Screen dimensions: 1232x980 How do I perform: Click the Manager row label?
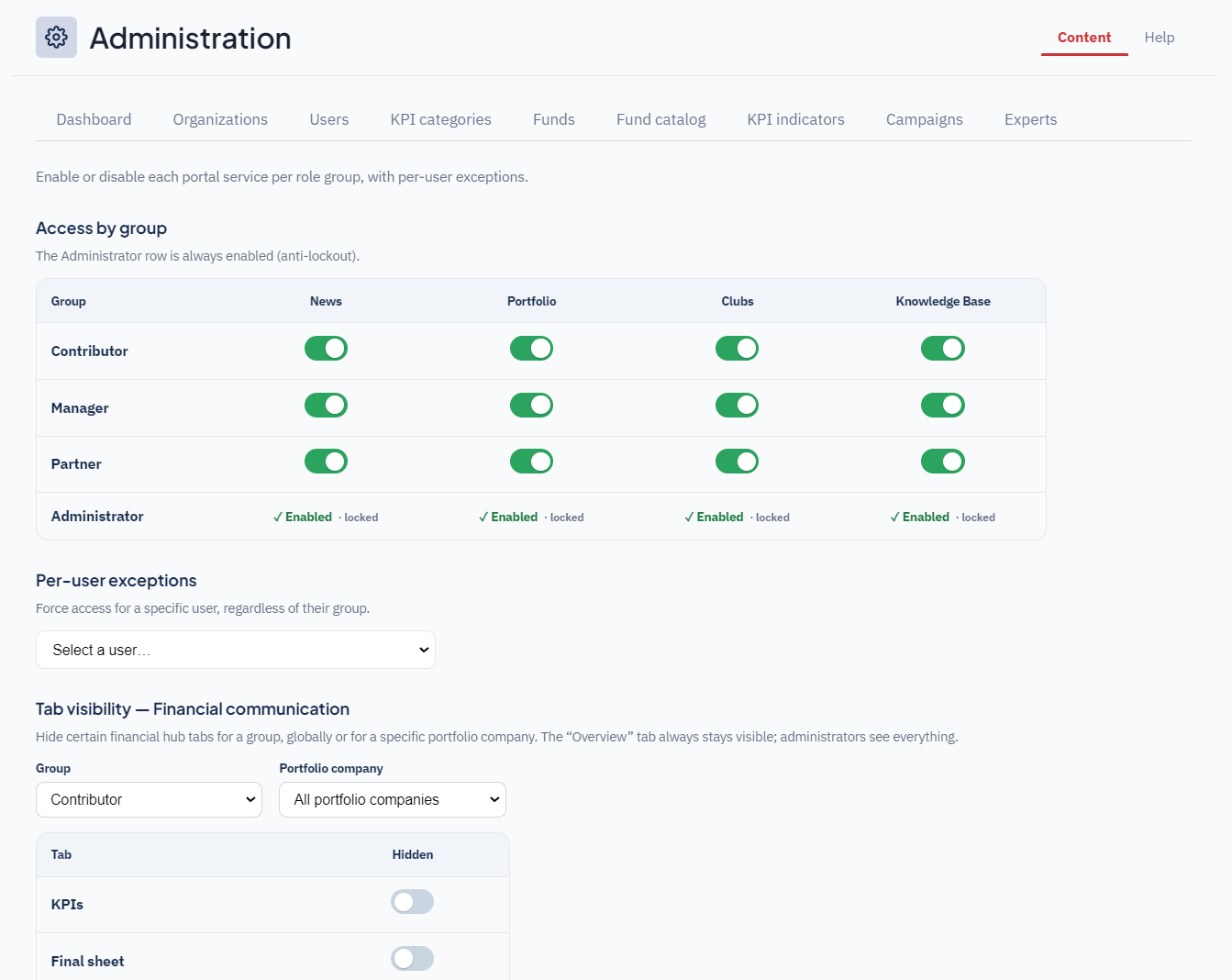pyautogui.click(x=80, y=408)
